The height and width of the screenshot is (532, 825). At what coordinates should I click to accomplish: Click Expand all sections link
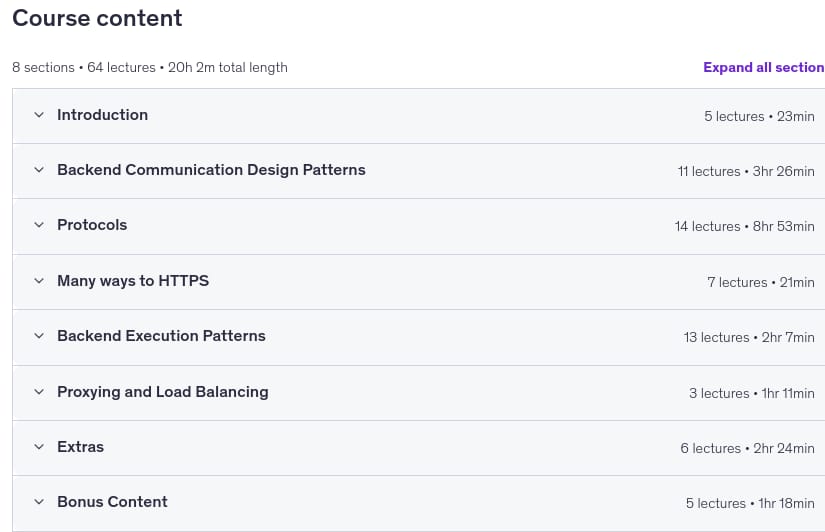[764, 67]
